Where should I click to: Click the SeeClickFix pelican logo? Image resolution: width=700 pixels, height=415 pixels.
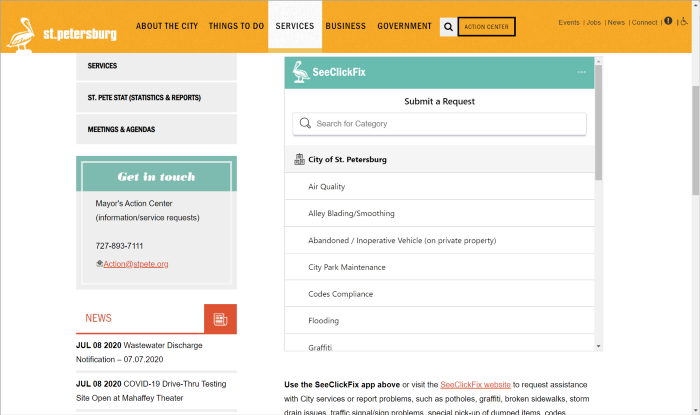pos(300,73)
